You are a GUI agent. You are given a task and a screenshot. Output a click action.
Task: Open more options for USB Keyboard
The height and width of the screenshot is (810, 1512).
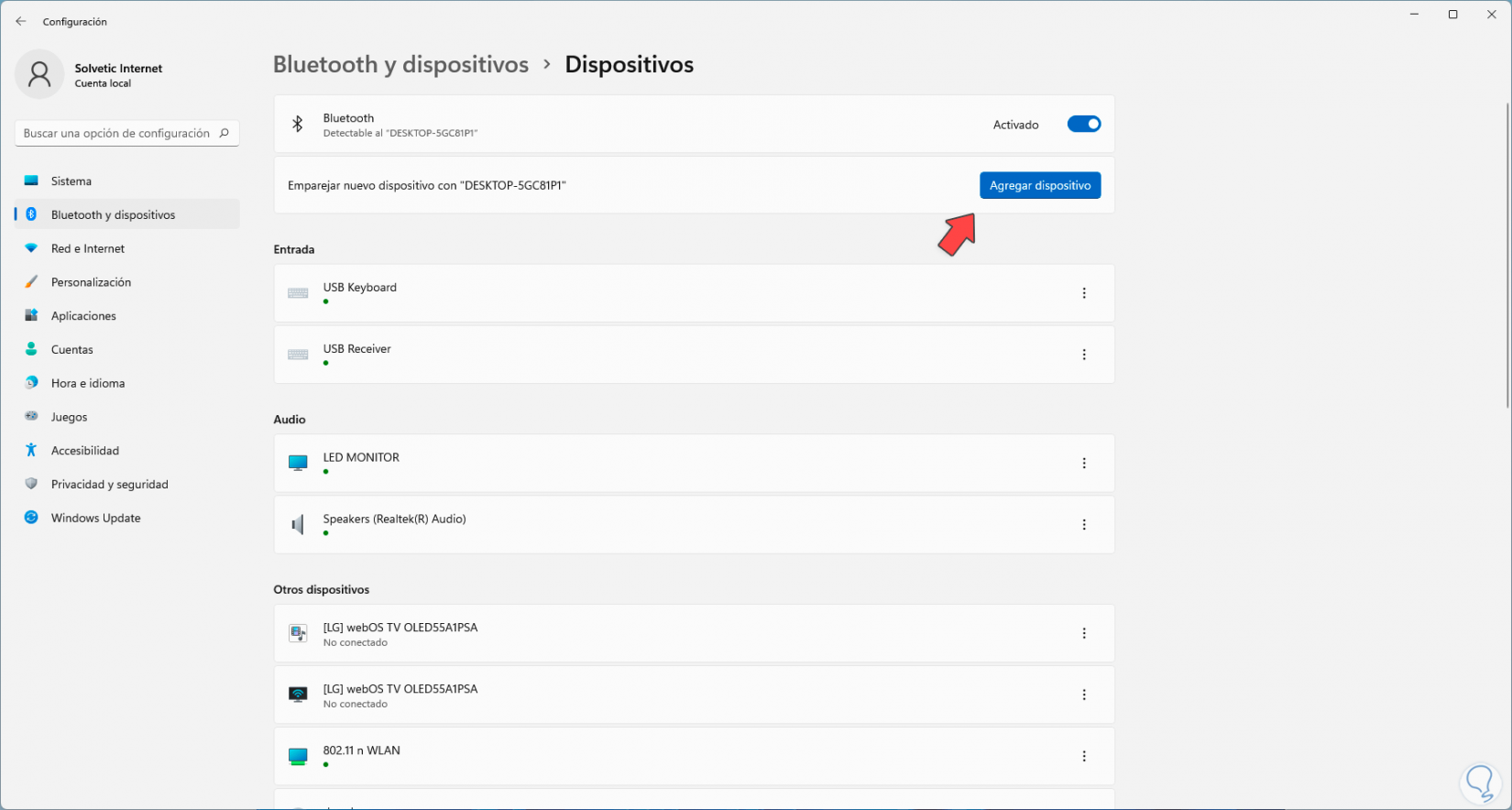point(1084,293)
